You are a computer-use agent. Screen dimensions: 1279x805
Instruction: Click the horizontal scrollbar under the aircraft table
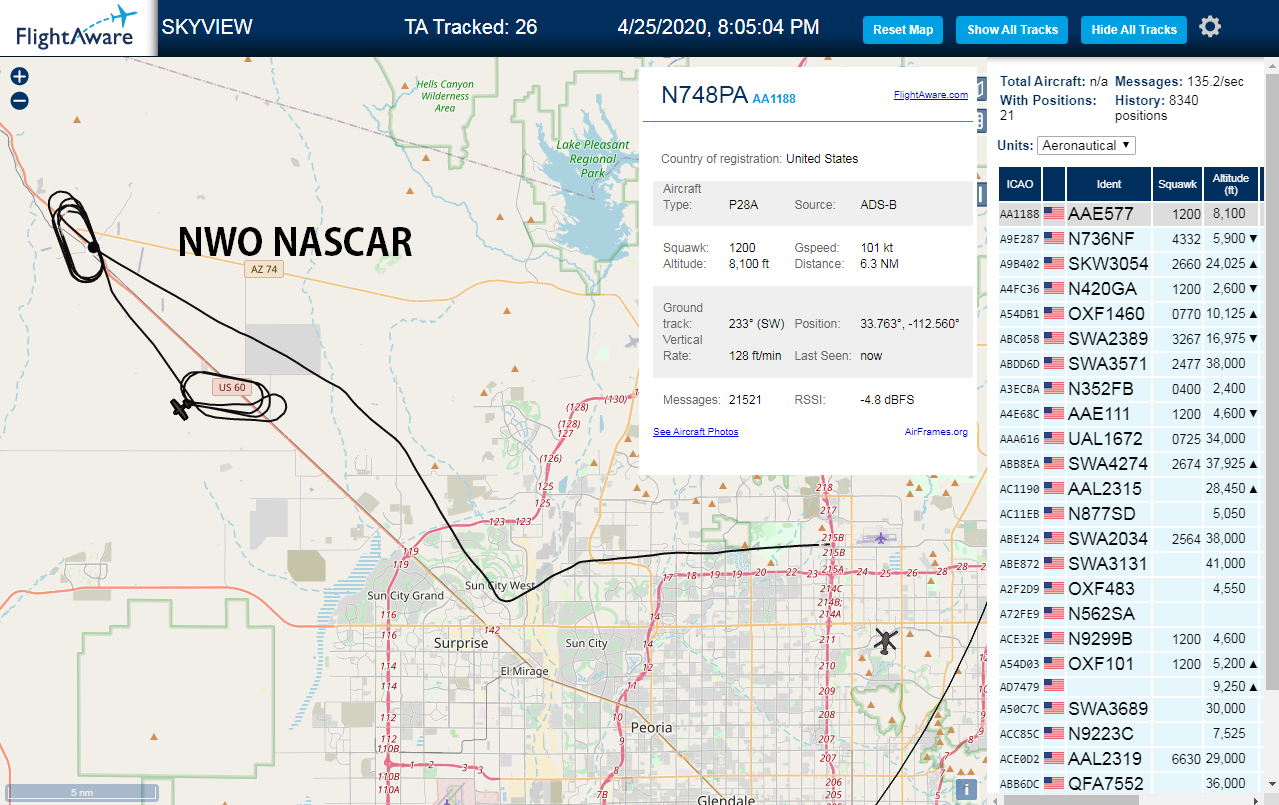click(x=1069, y=799)
